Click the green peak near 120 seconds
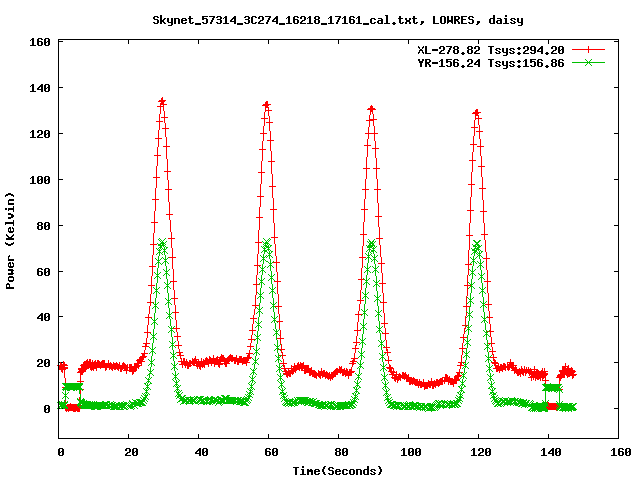The height and width of the screenshot is (480, 640). [476, 244]
